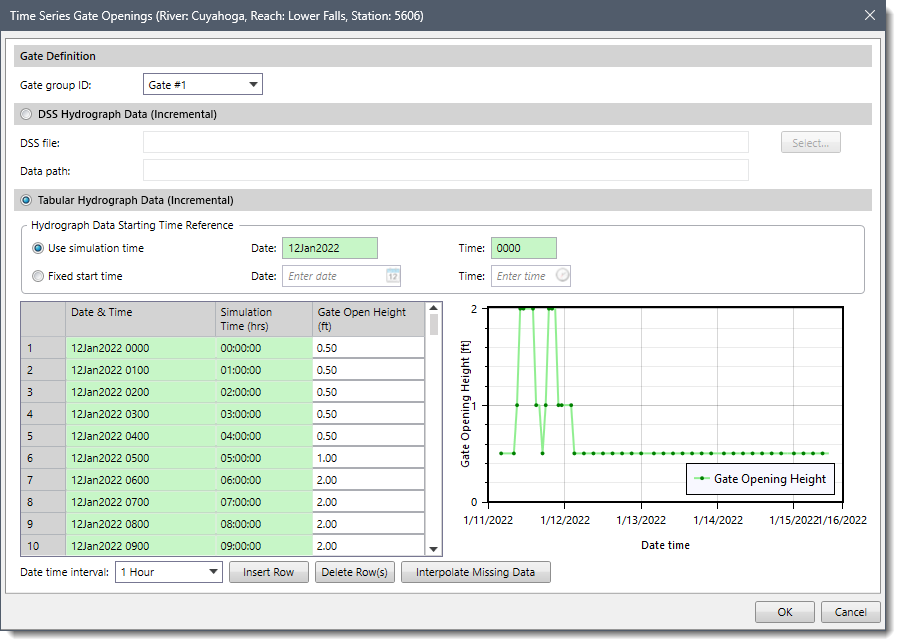Viewport: 897px width, 642px height.
Task: Click Gate Open Height cell for row 1
Action: pos(368,348)
